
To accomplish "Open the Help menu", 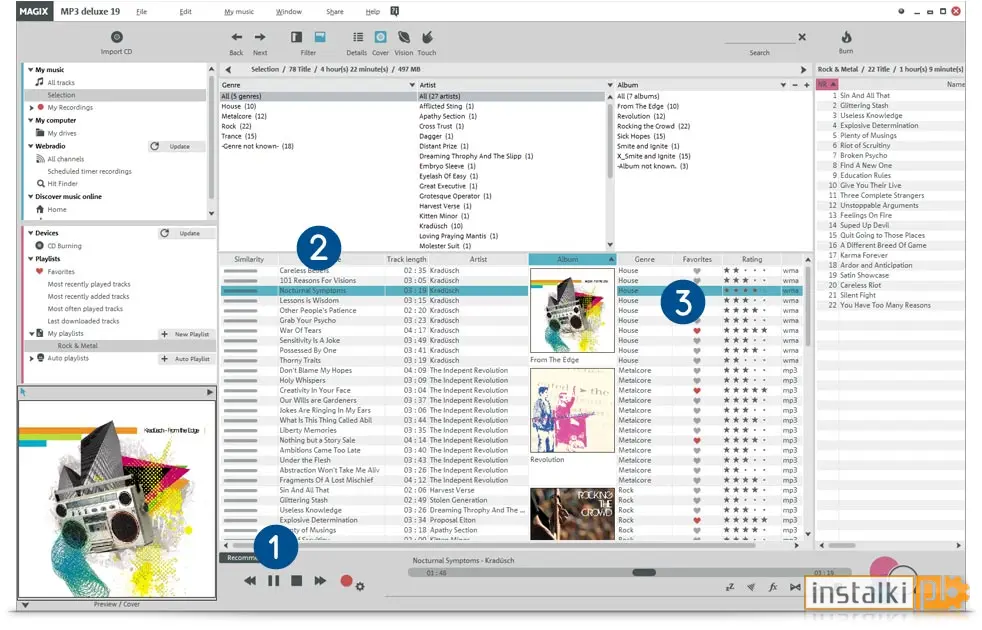I will coord(373,12).
